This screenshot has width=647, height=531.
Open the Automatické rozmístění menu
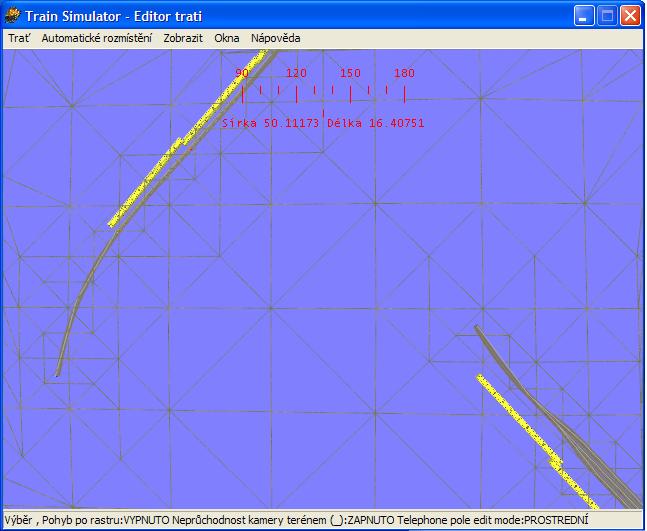click(97, 38)
